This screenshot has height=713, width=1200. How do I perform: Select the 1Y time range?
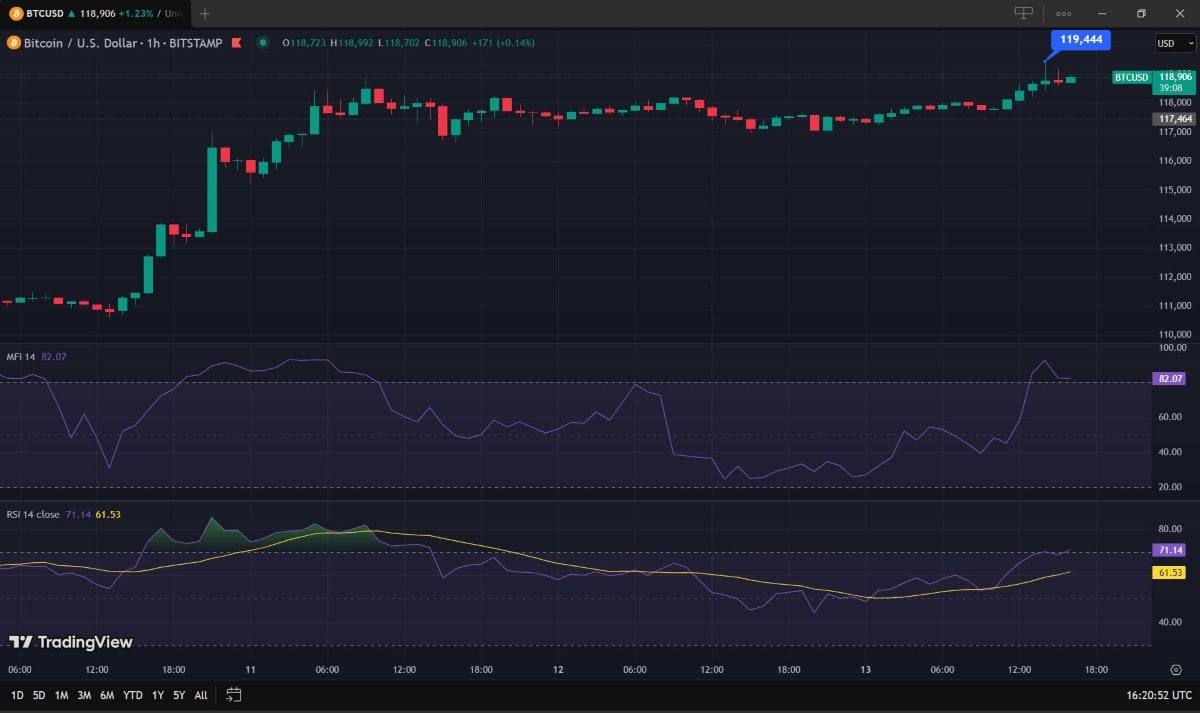point(158,695)
